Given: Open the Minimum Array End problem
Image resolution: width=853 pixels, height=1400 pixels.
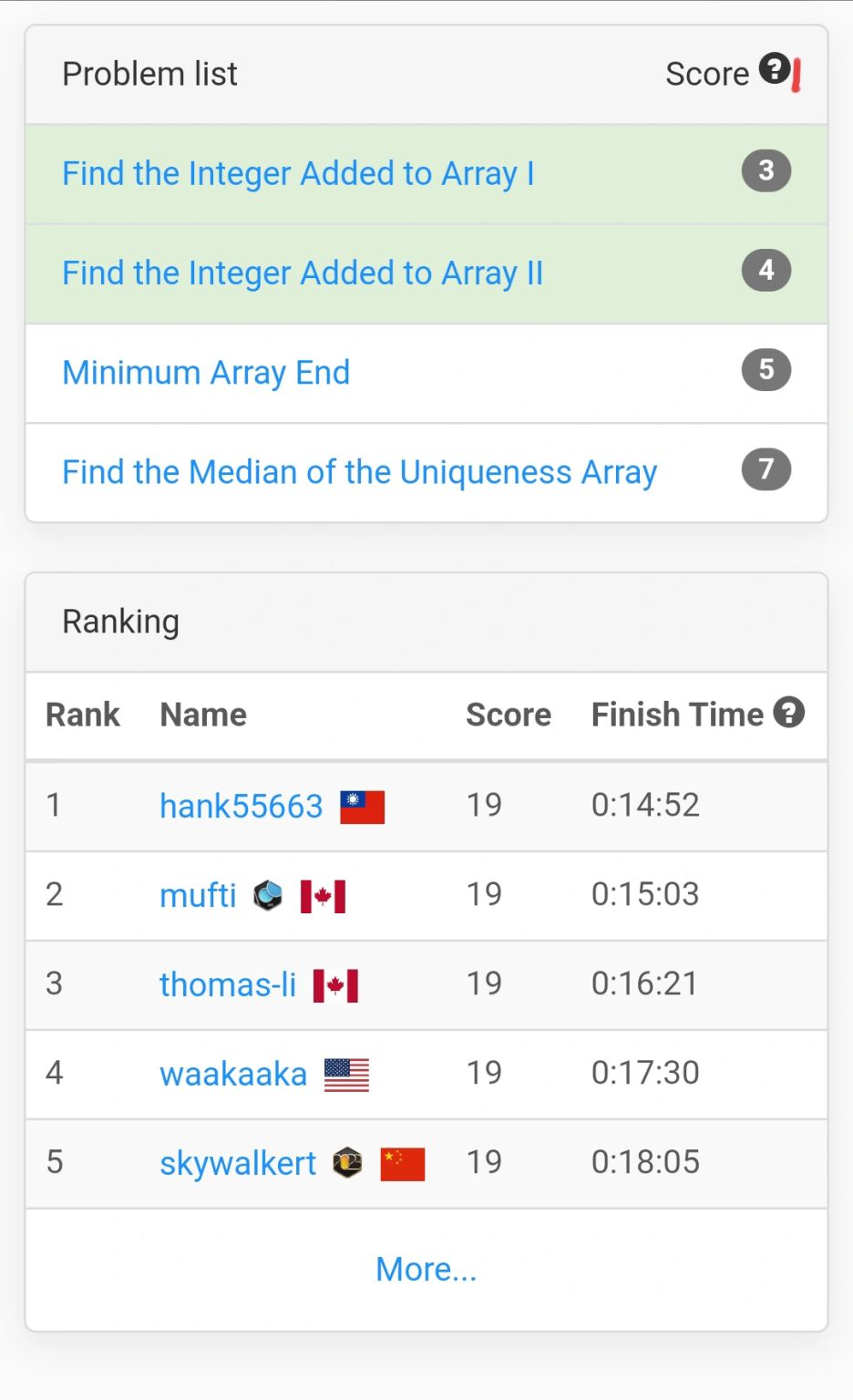Looking at the screenshot, I should point(206,372).
